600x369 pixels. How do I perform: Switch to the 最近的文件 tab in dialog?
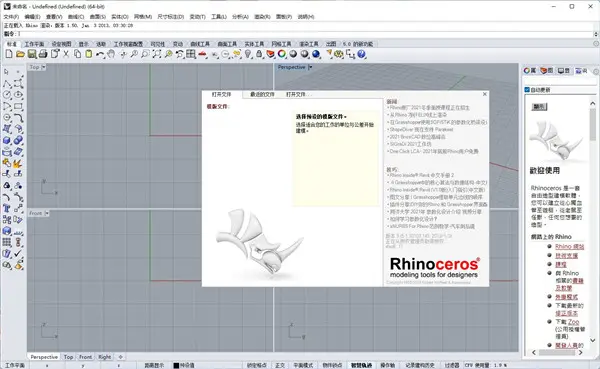pyautogui.click(x=262, y=94)
